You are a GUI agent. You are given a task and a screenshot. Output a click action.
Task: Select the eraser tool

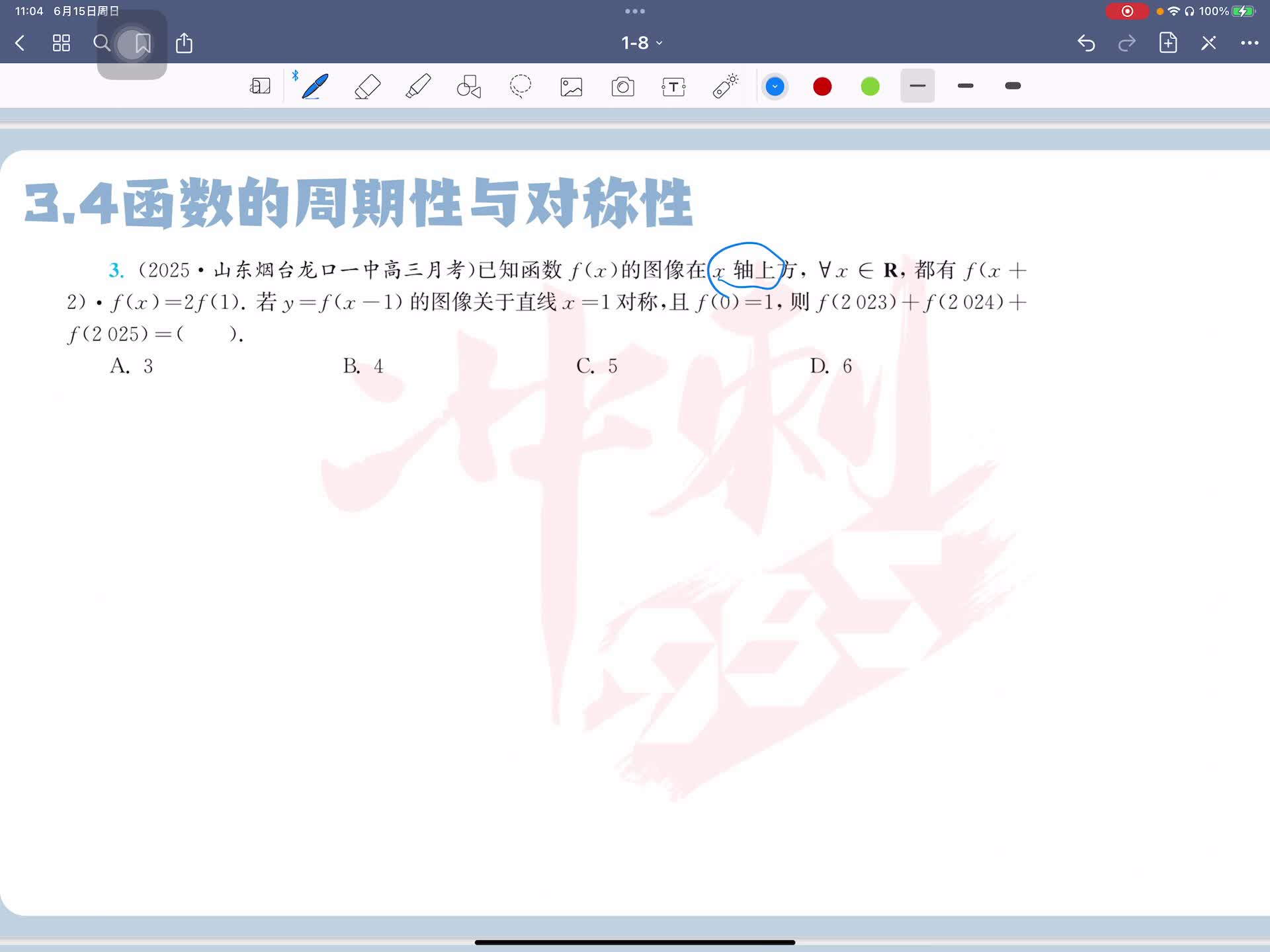pos(367,87)
